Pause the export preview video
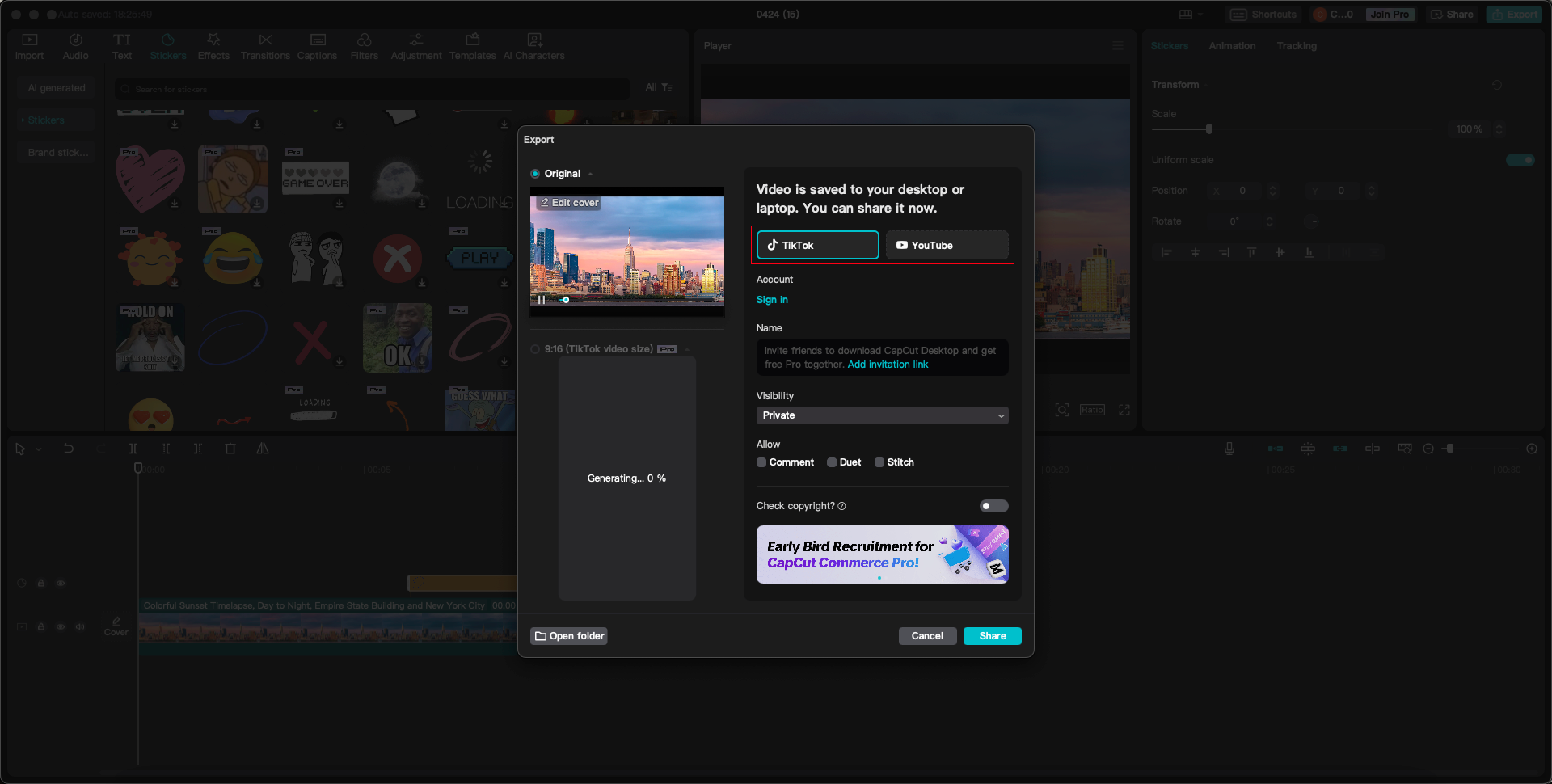Image resolution: width=1552 pixels, height=784 pixels. coord(542,300)
